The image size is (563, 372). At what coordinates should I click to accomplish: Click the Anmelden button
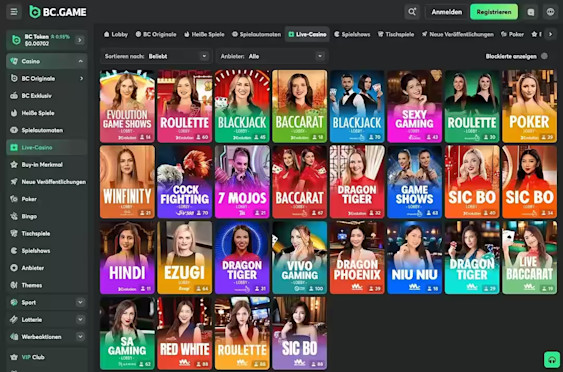[x=447, y=12]
